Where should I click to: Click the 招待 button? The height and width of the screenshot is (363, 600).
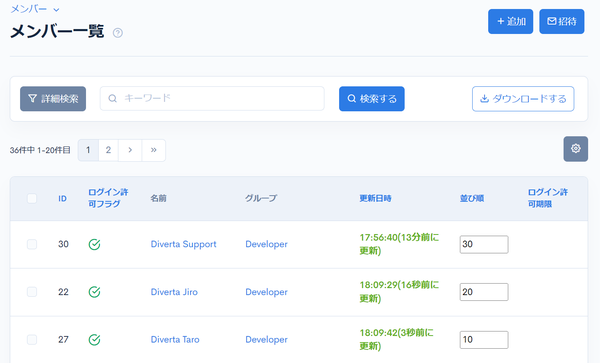click(562, 21)
